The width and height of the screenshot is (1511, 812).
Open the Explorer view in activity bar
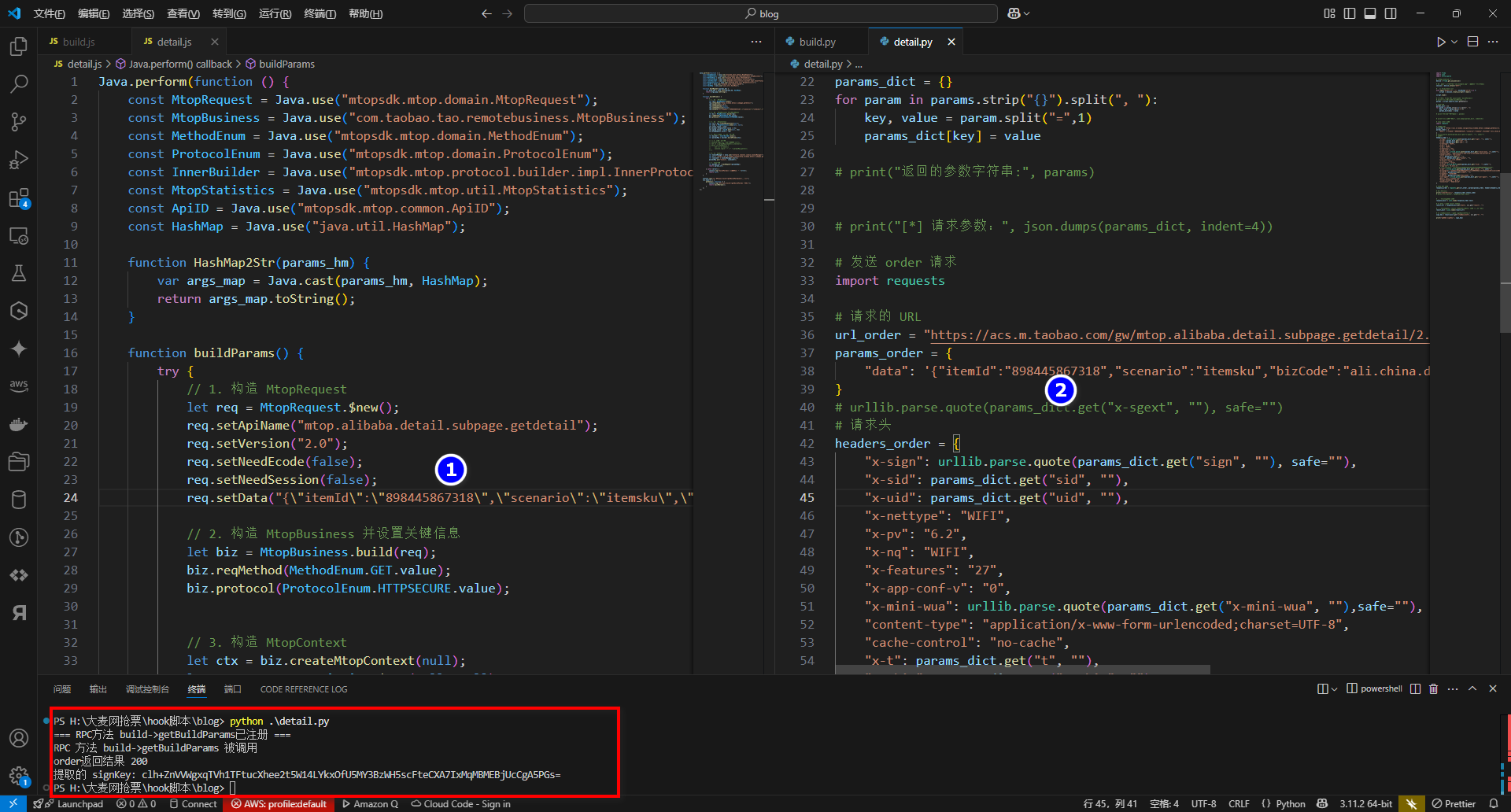[x=19, y=46]
